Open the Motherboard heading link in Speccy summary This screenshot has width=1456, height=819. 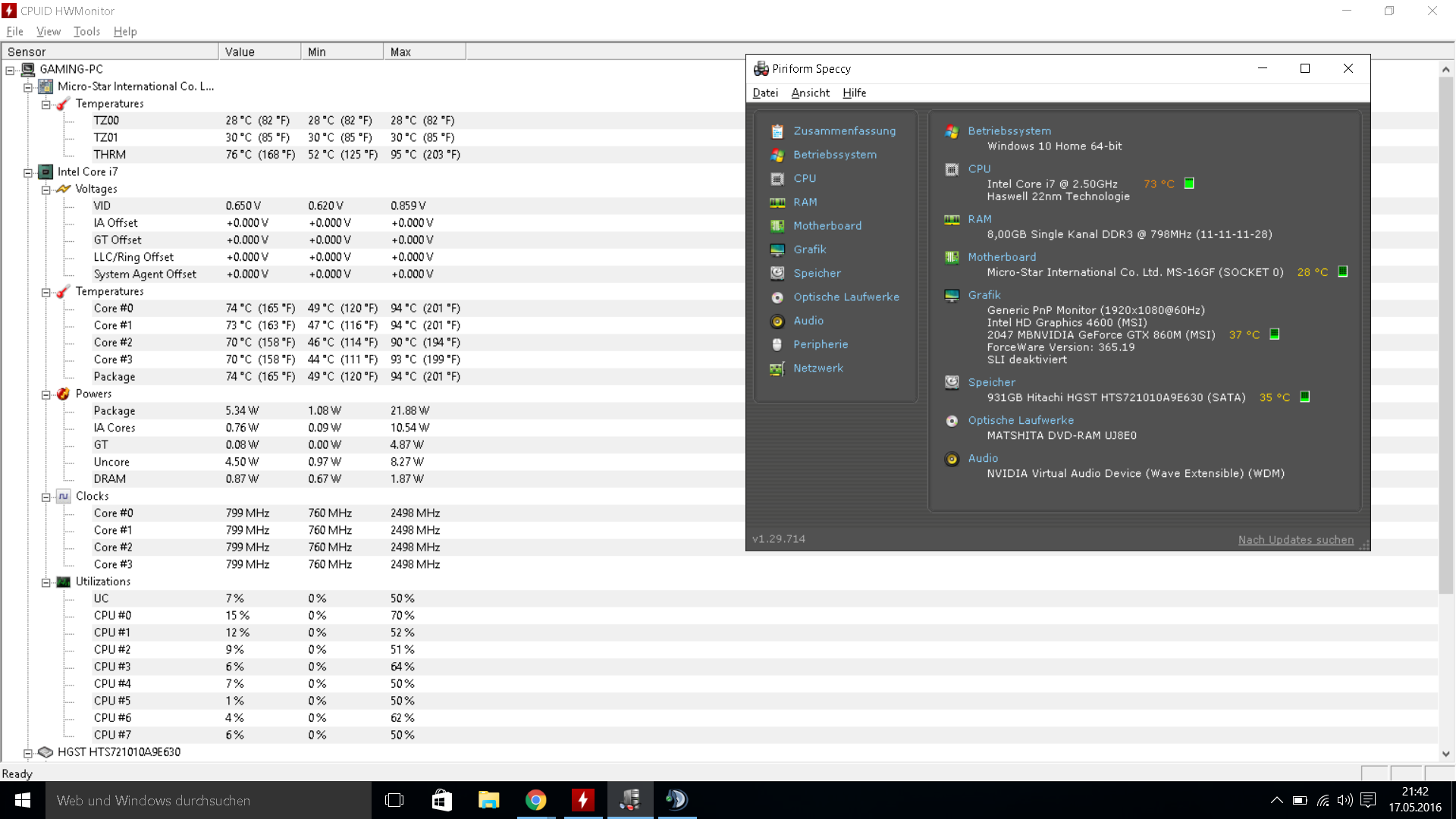(x=1002, y=257)
